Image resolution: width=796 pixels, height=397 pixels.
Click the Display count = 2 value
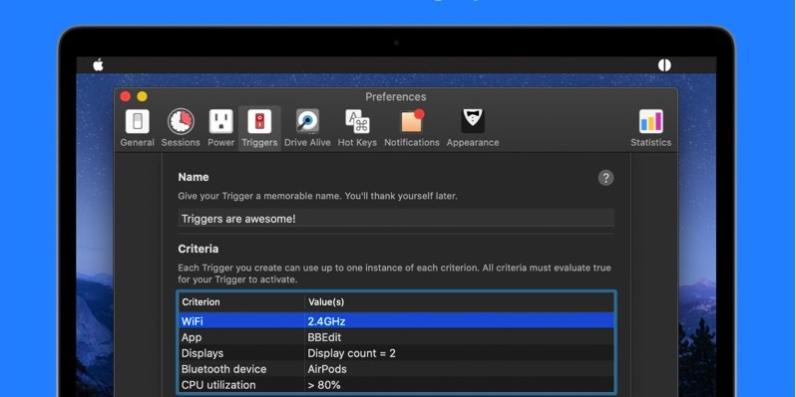tap(351, 353)
